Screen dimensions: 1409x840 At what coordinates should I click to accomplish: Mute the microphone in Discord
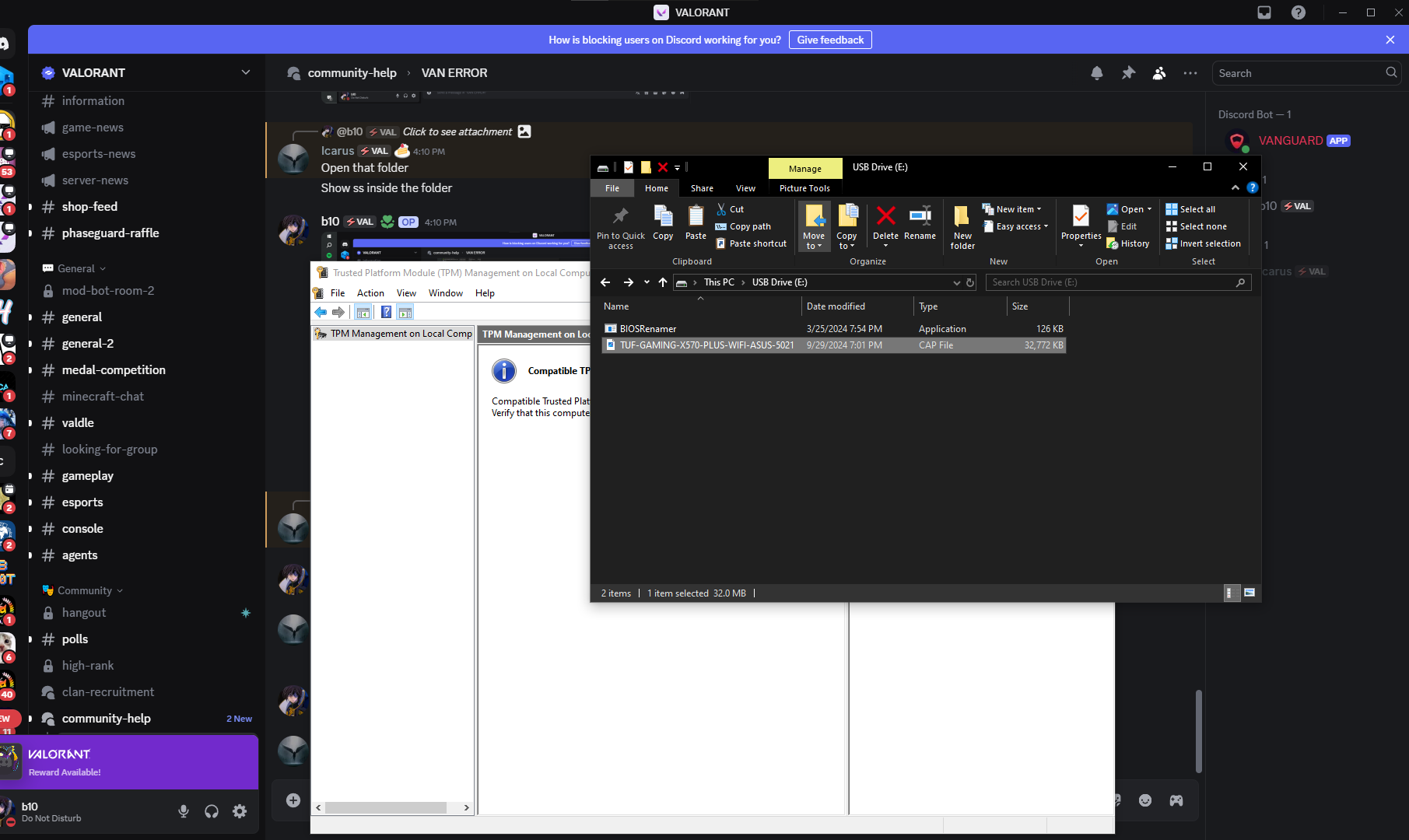point(184,811)
